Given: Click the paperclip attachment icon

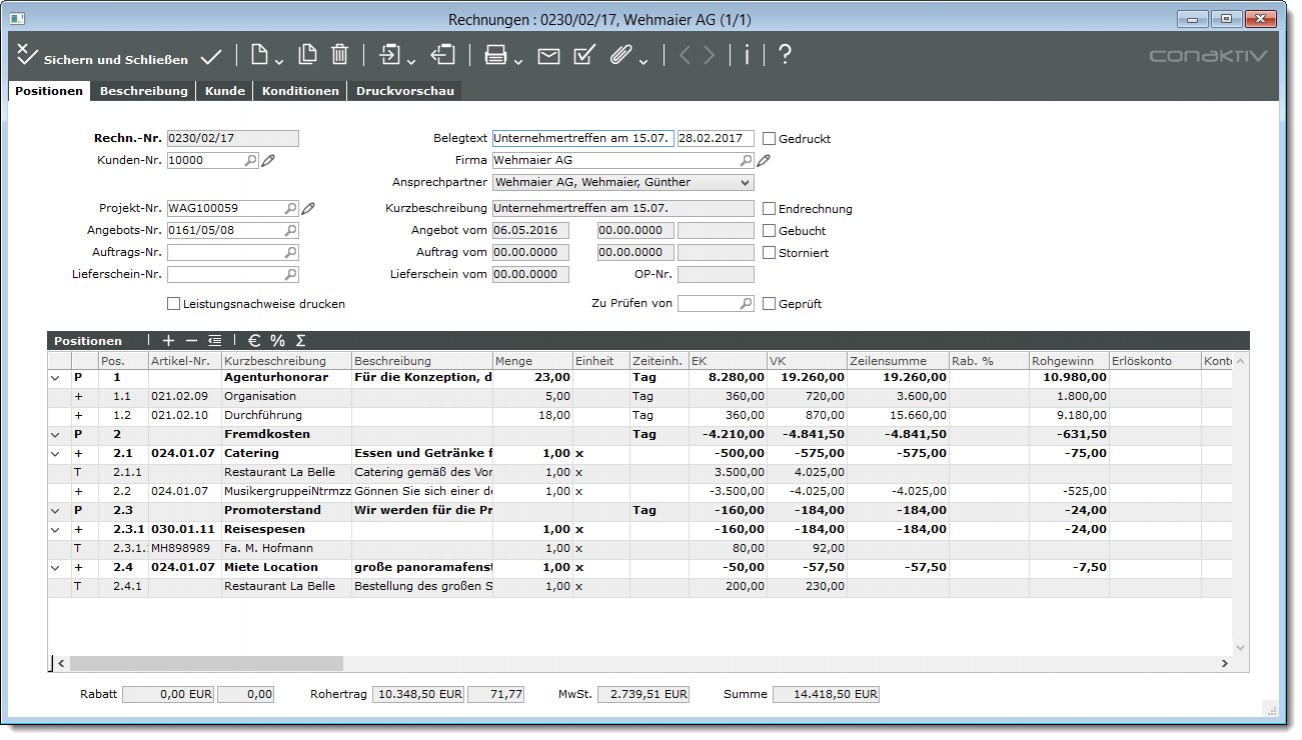Looking at the screenshot, I should coord(621,55).
